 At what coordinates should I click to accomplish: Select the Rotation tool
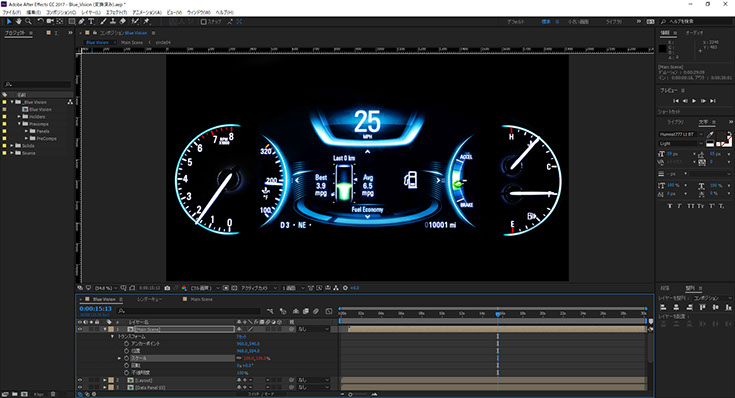(40, 22)
